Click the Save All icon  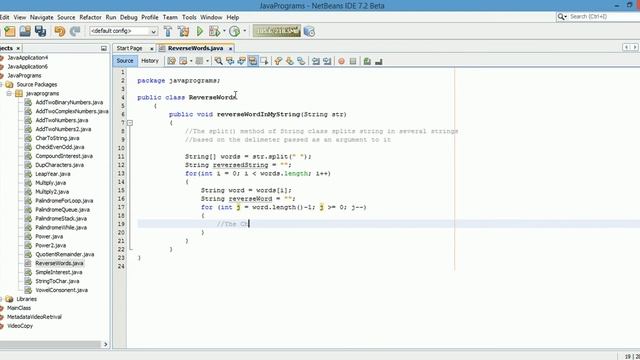(40, 31)
